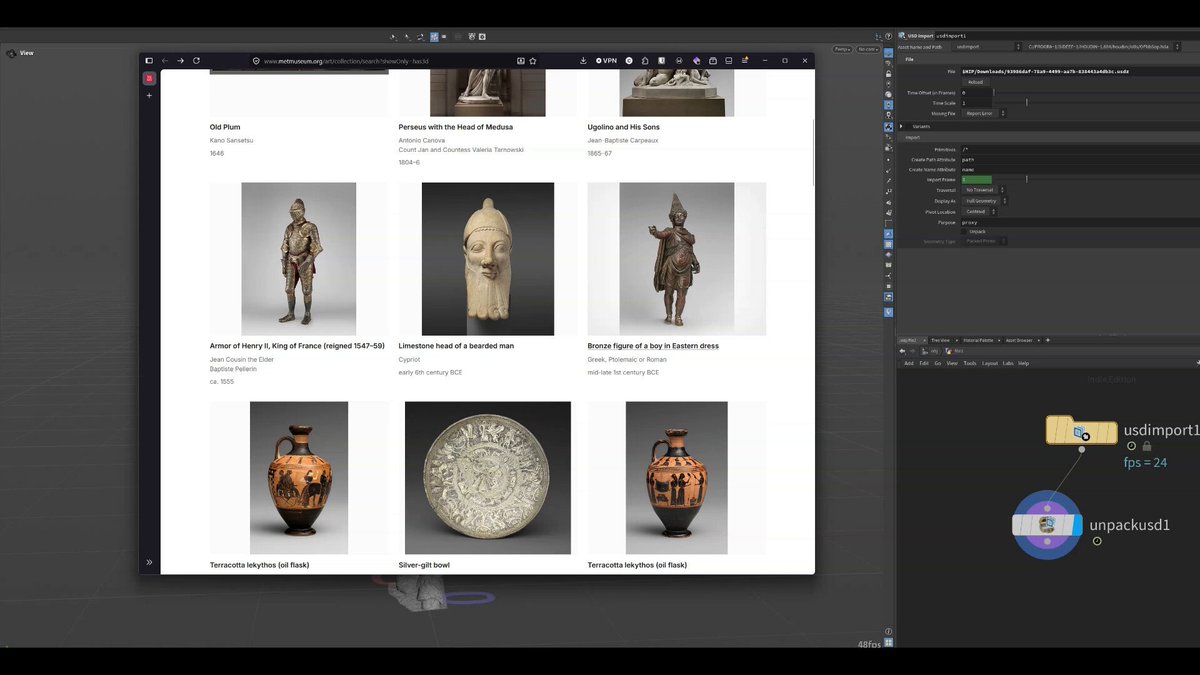Open the browser downloads icon
Screen dimensions: 1200x675
point(583,61)
